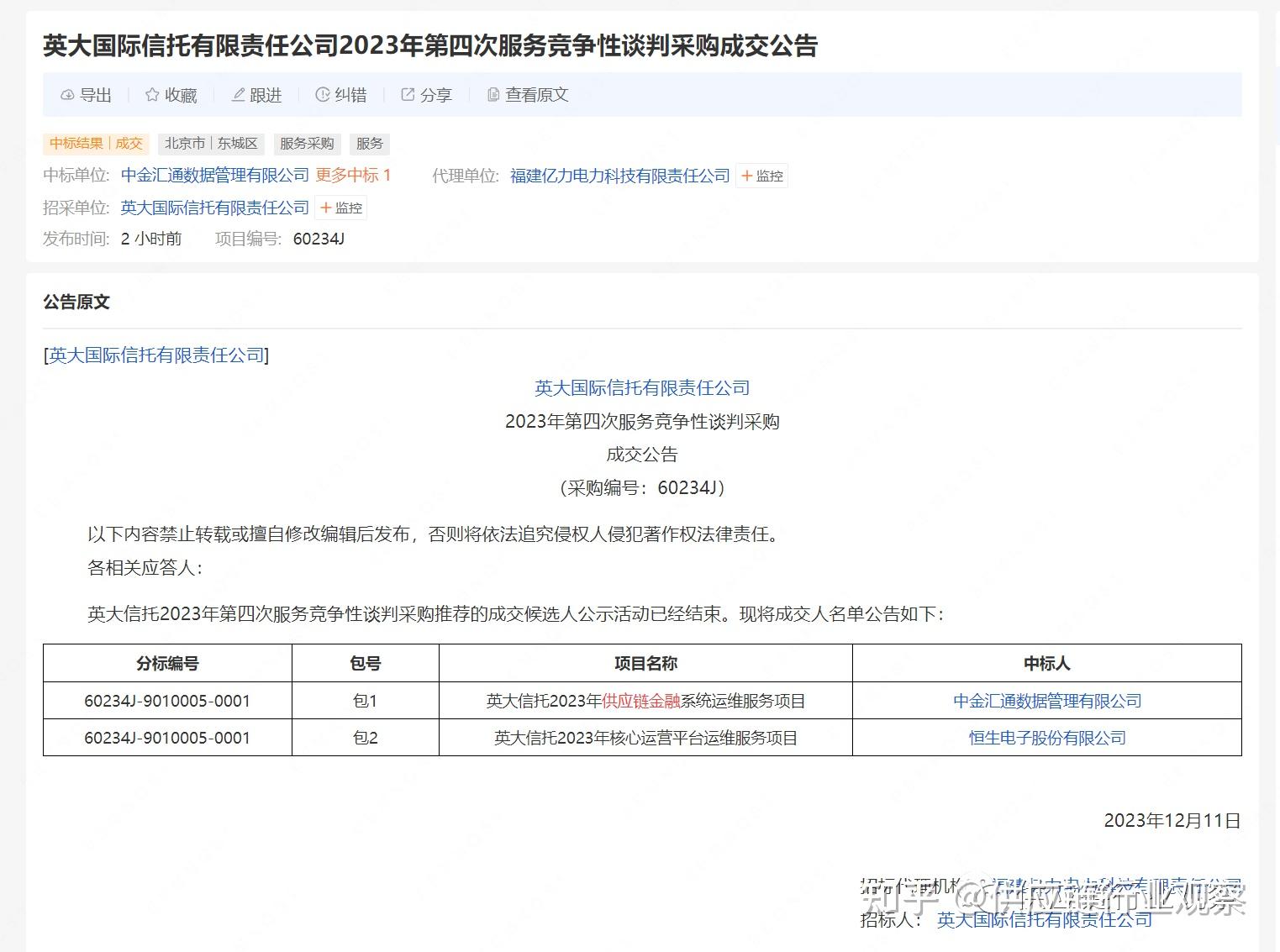Screen dimensions: 1280x952
Task: Click the 跟进 follow-up pencil icon
Action: (239, 95)
